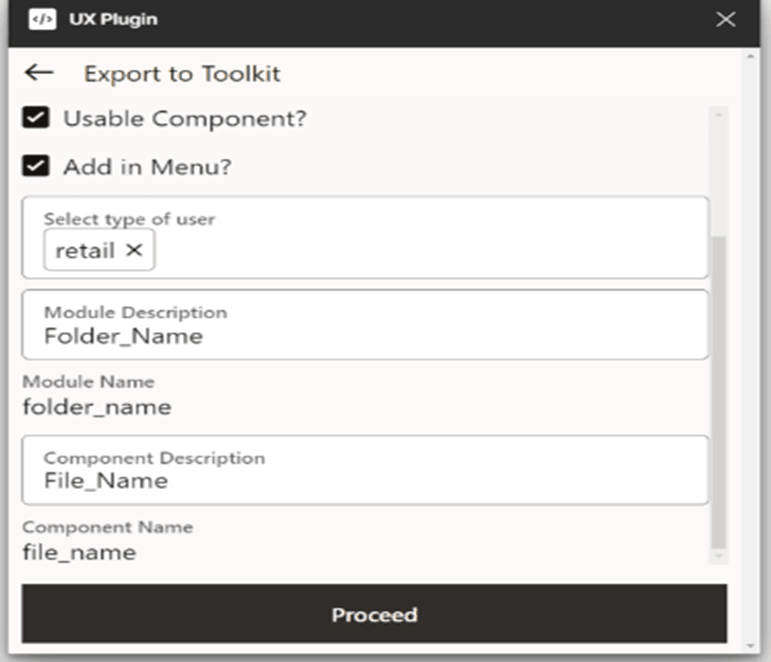This screenshot has width=771, height=662.
Task: Click the Module Name folder_name value
Action: pos(97,407)
